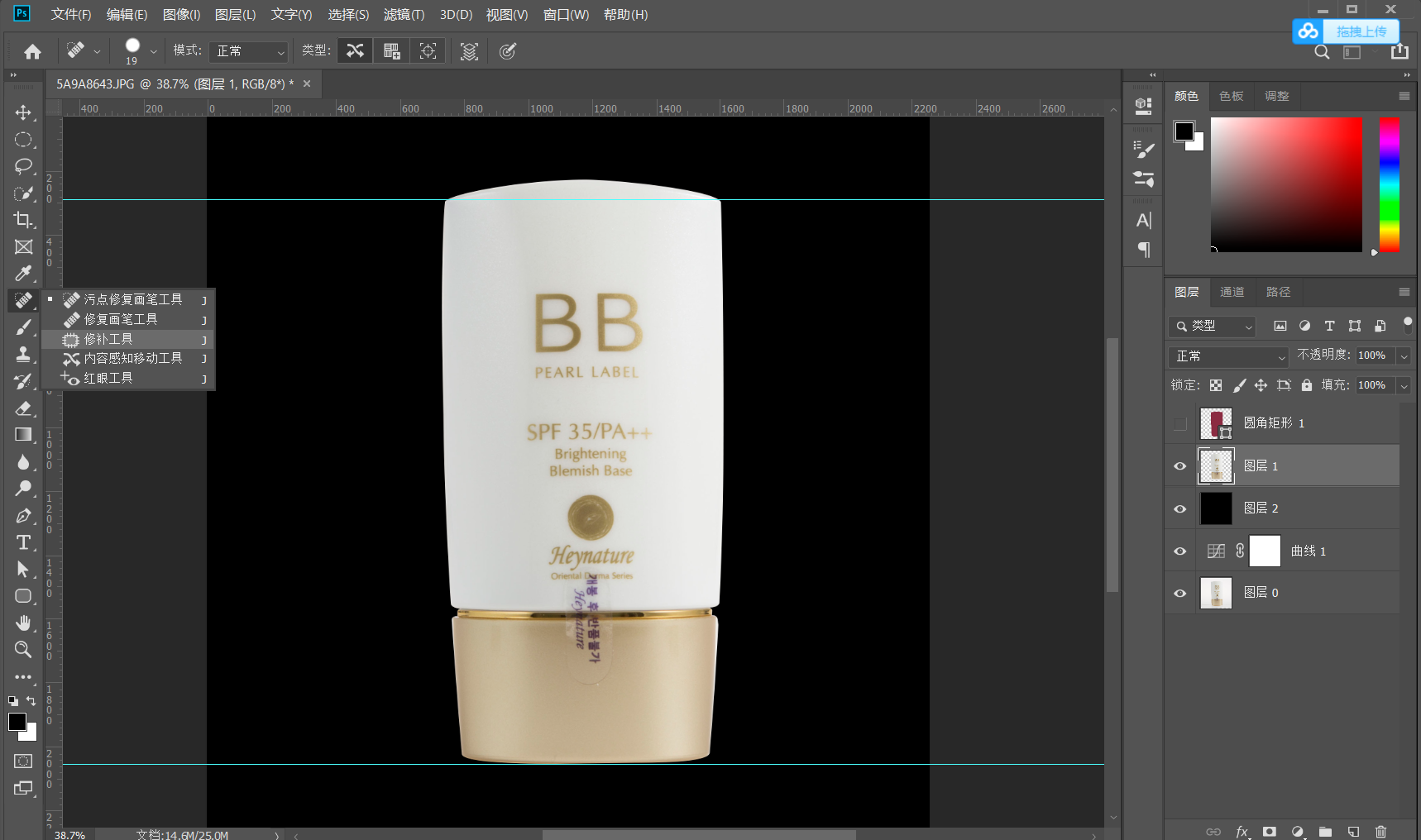
Task: Select the Rounded Rectangle shape tool
Action: tap(23, 596)
